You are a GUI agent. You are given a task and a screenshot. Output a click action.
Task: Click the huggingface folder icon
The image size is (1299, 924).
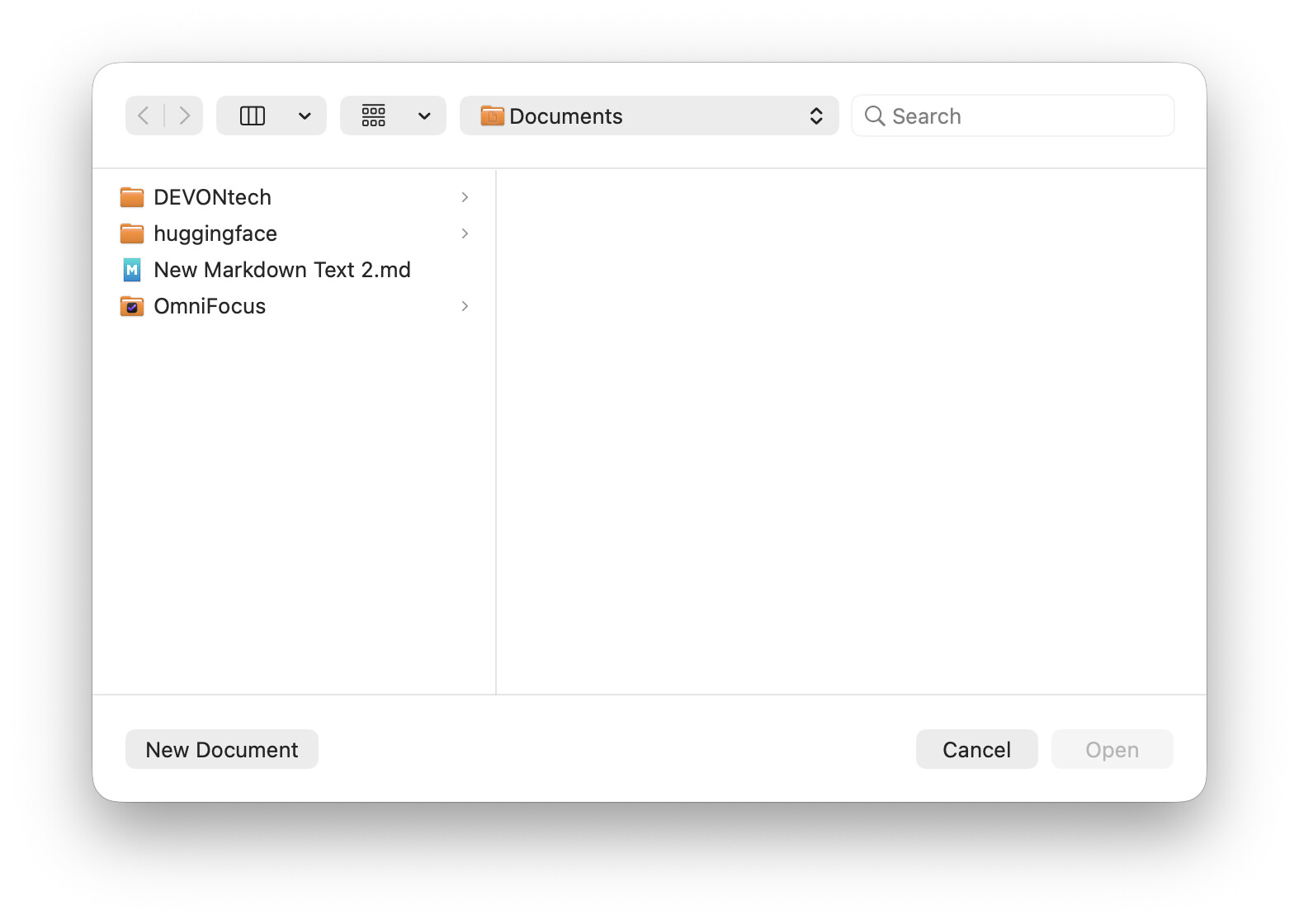click(132, 233)
